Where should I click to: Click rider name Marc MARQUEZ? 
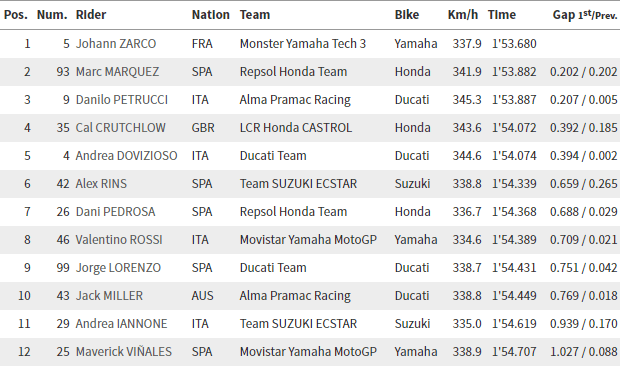point(117,72)
